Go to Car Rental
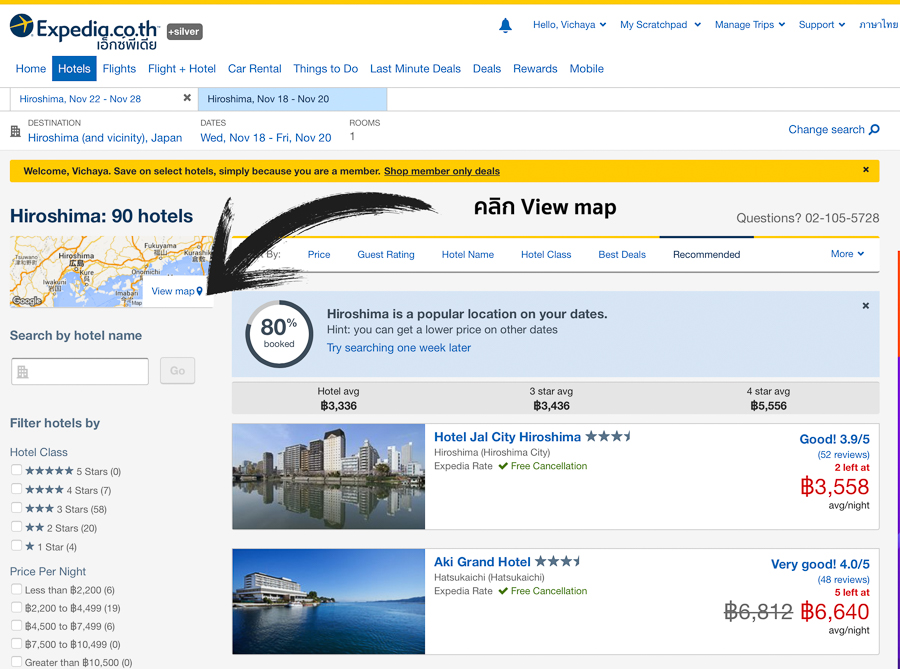 (x=254, y=68)
